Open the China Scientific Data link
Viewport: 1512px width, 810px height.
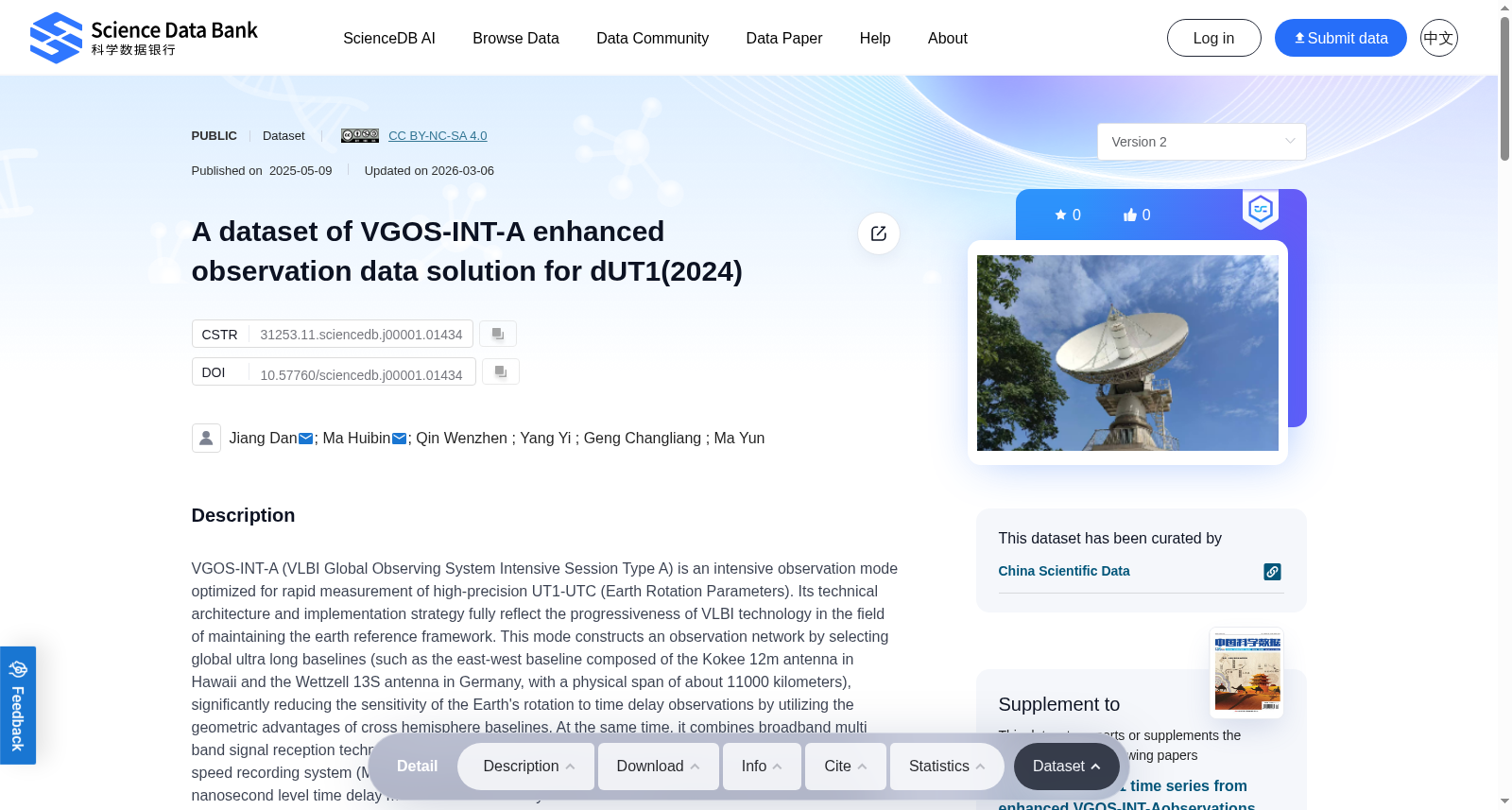tap(1064, 571)
